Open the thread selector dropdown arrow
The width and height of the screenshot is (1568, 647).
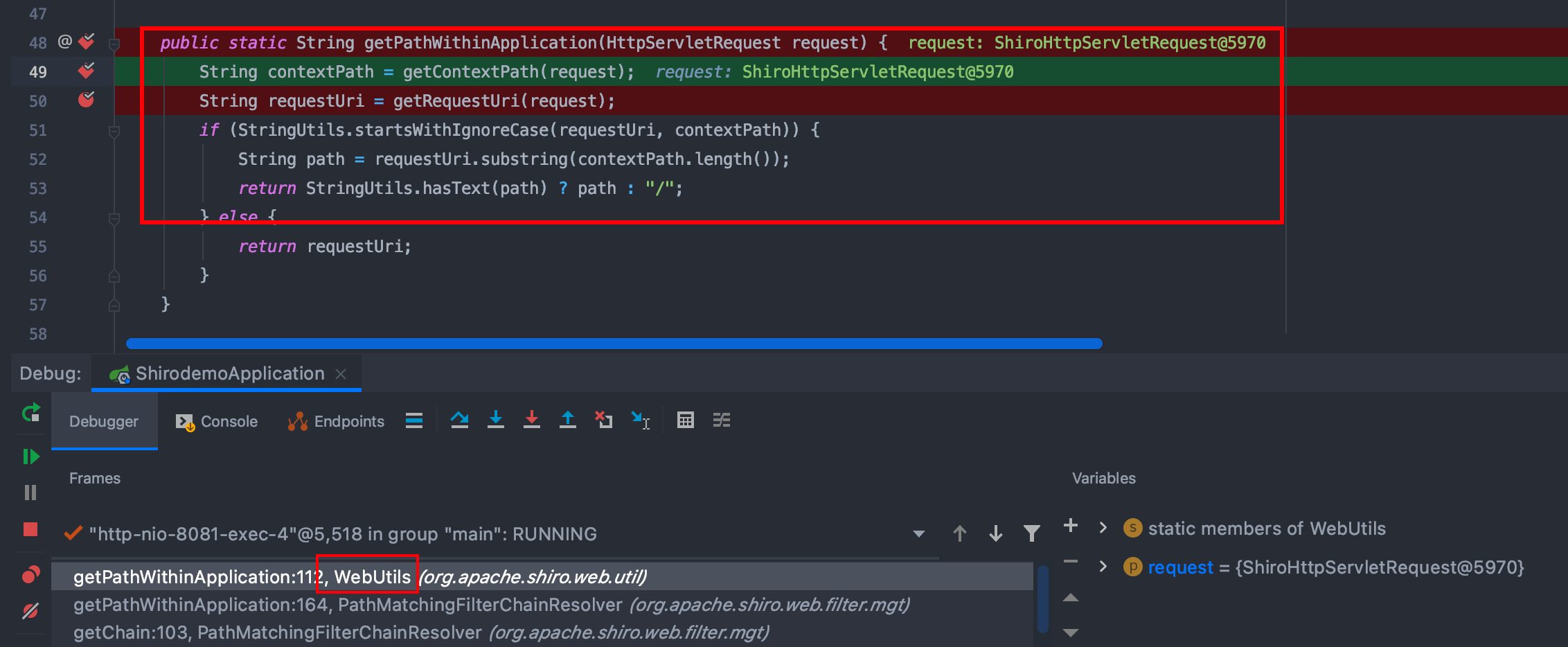coord(918,534)
